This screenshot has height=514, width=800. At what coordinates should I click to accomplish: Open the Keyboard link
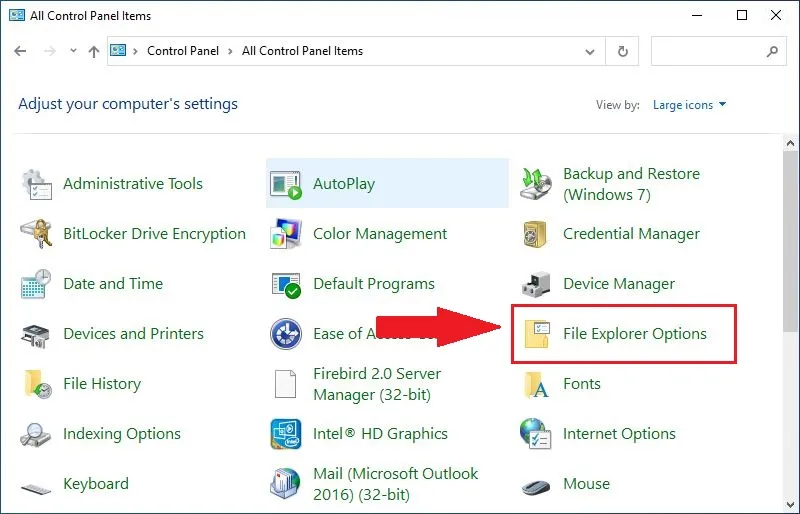[x=96, y=484]
